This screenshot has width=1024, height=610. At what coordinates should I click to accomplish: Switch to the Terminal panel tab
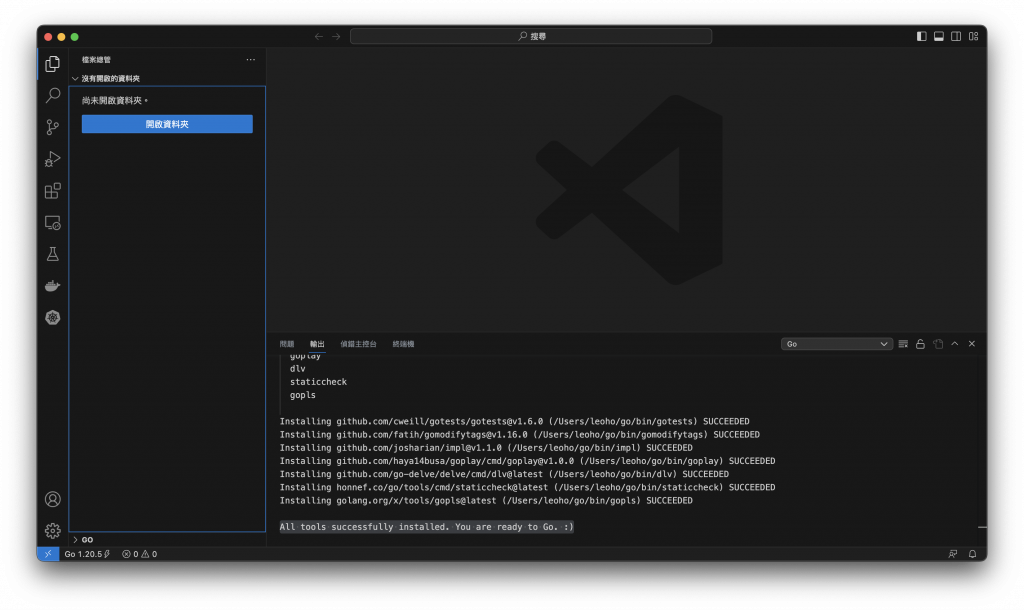(x=403, y=344)
